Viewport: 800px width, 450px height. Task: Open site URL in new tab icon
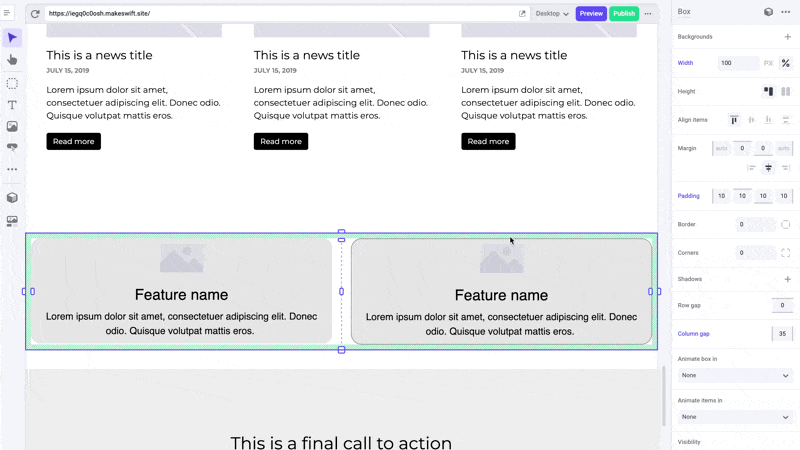point(522,14)
